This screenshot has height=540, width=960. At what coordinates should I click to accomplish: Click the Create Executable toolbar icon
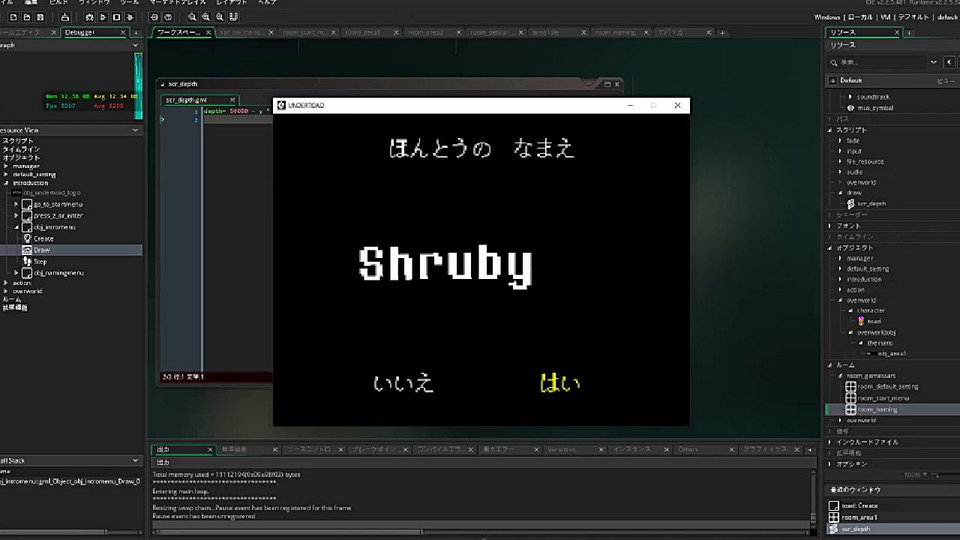coord(65,17)
